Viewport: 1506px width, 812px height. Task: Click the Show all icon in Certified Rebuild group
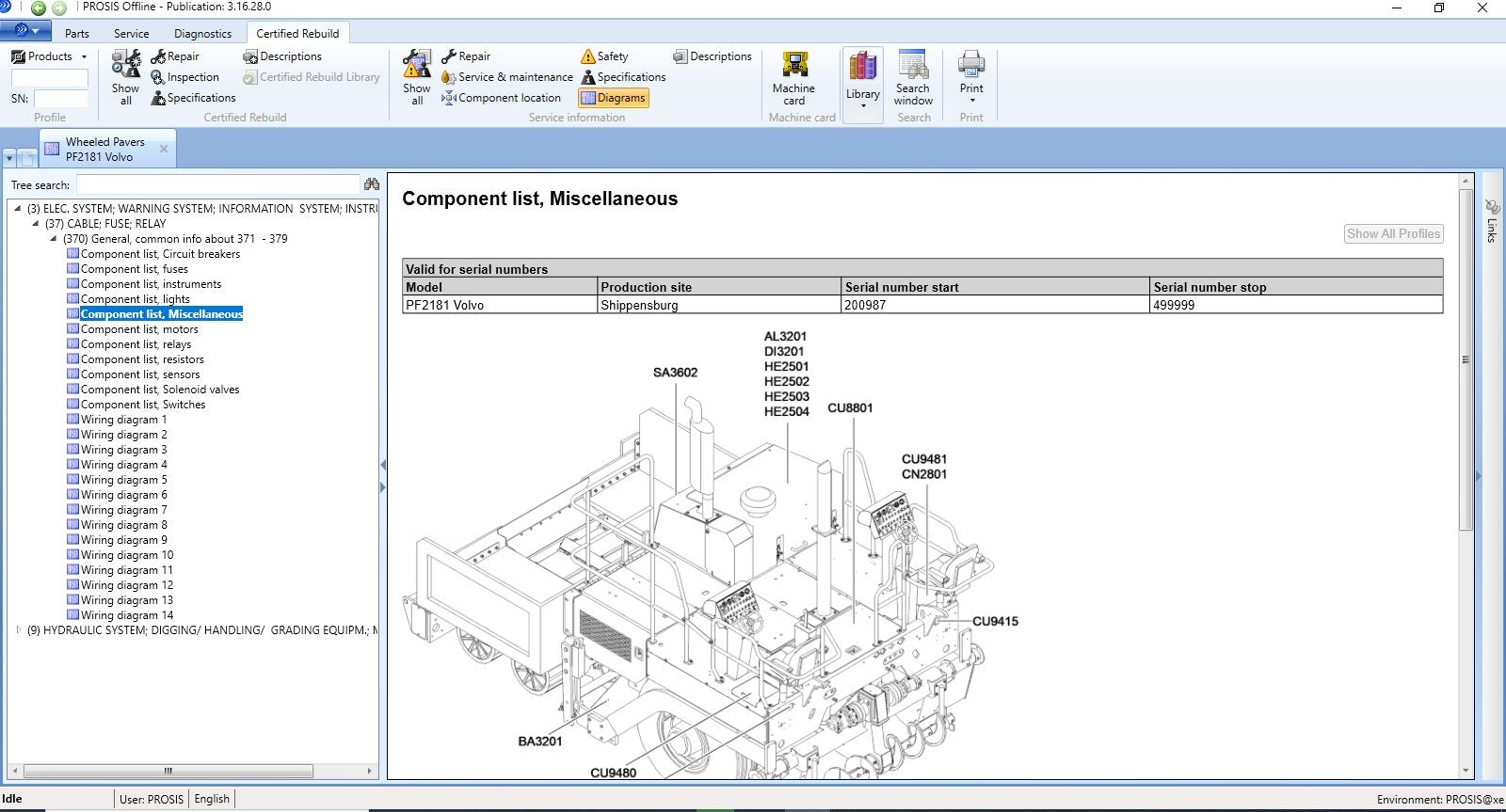[125, 63]
